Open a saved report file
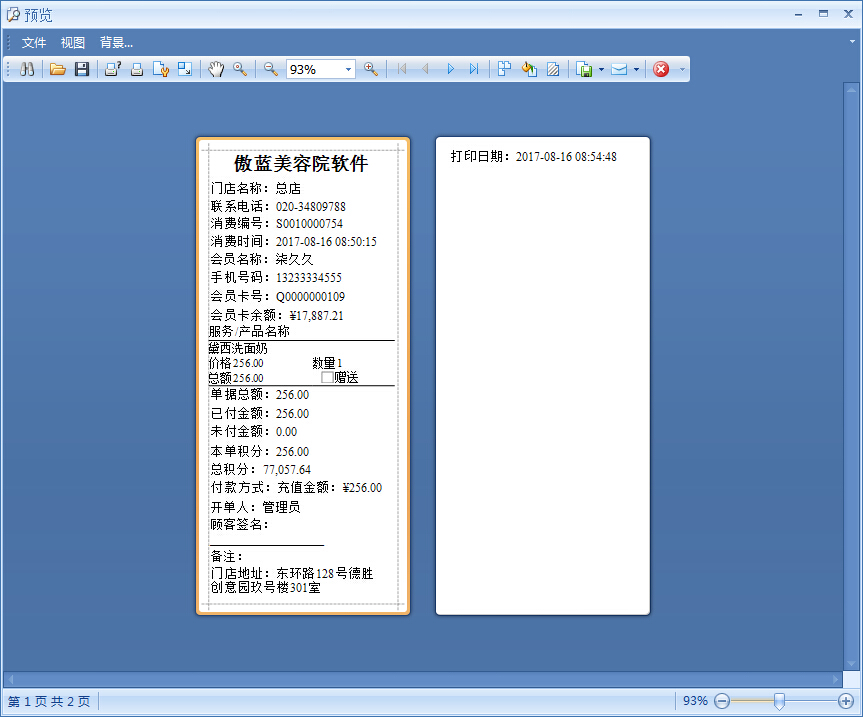Screen dimensions: 863x717 click(x=58, y=69)
